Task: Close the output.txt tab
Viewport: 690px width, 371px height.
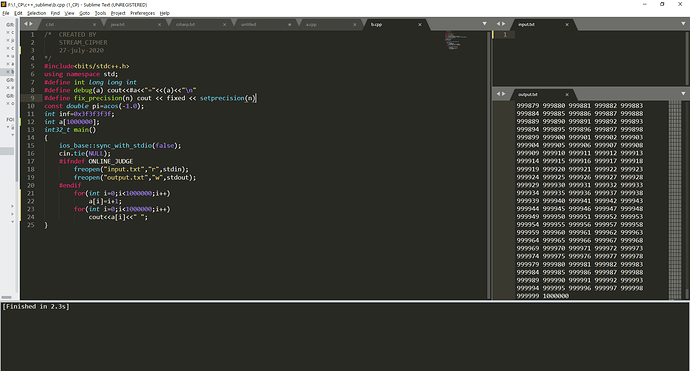Action: tap(567, 95)
